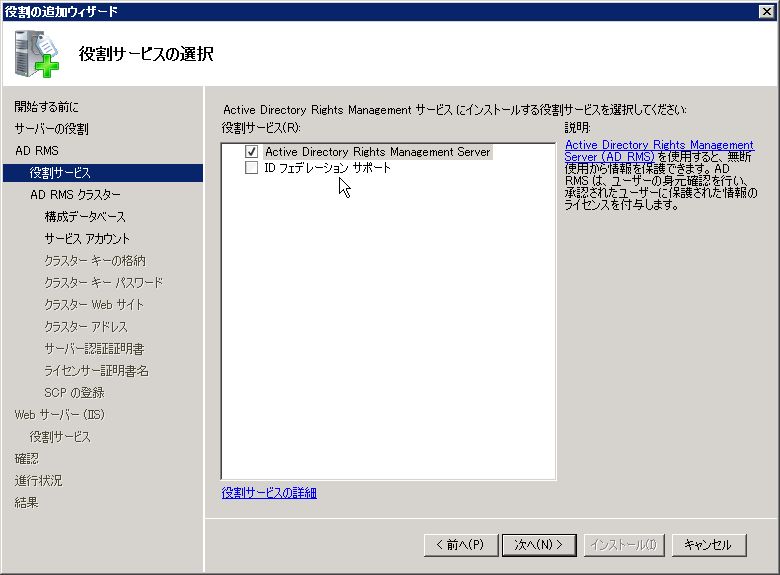
Task: Click the server add-role wizard icon
Action: point(36,54)
